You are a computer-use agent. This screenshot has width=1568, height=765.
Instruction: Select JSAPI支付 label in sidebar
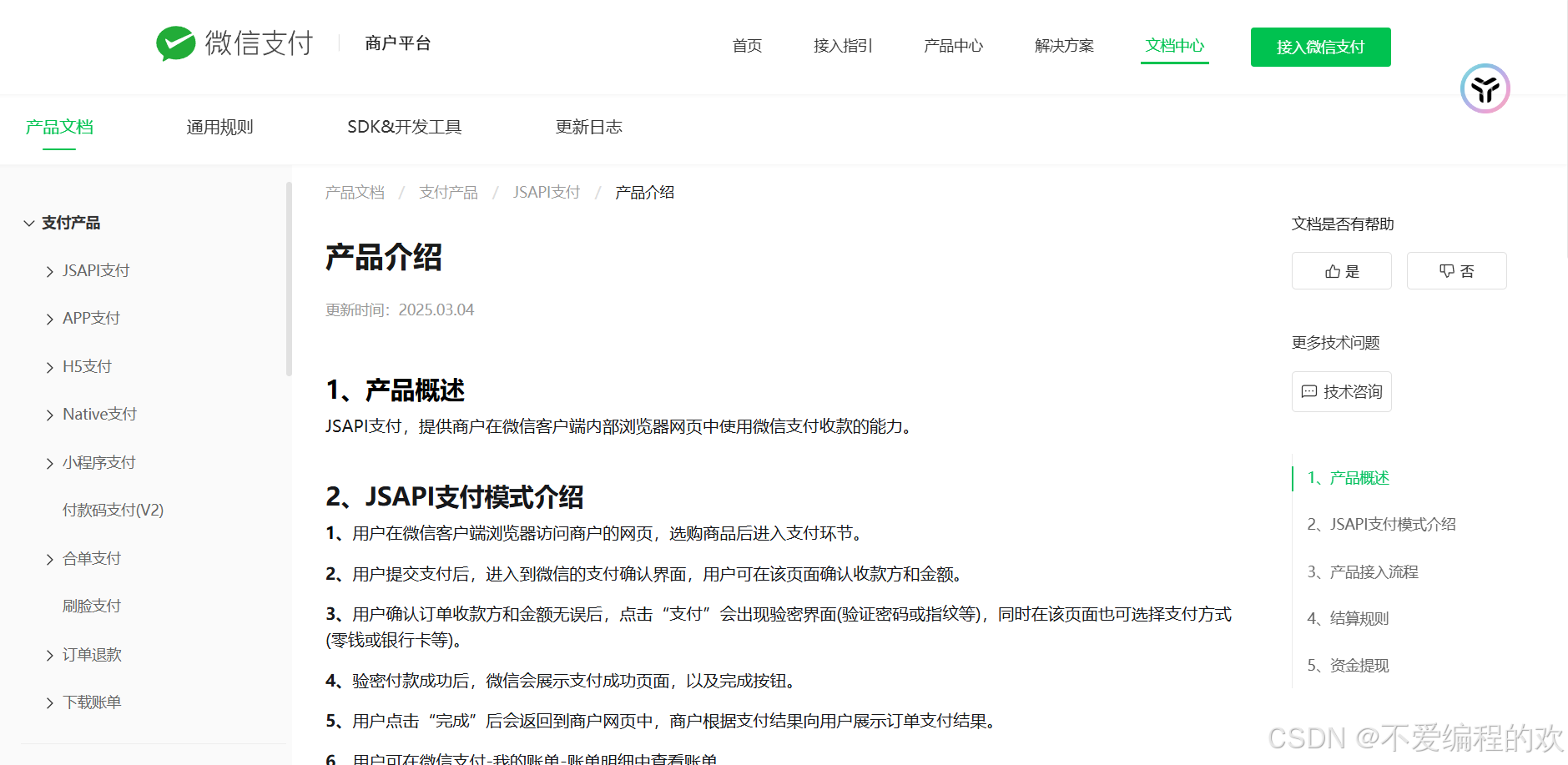(96, 270)
